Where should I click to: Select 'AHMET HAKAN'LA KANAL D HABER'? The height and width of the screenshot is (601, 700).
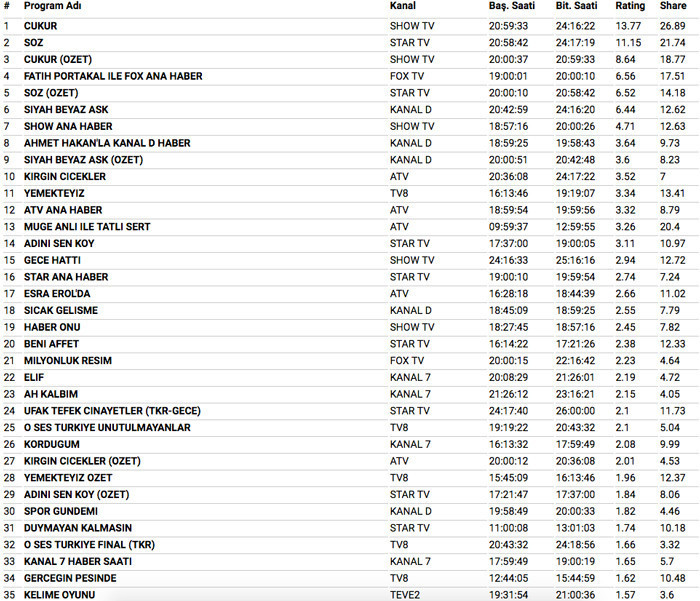point(107,143)
